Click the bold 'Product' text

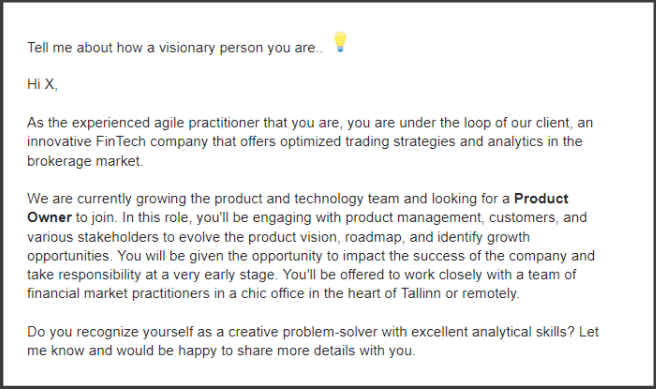(541, 198)
